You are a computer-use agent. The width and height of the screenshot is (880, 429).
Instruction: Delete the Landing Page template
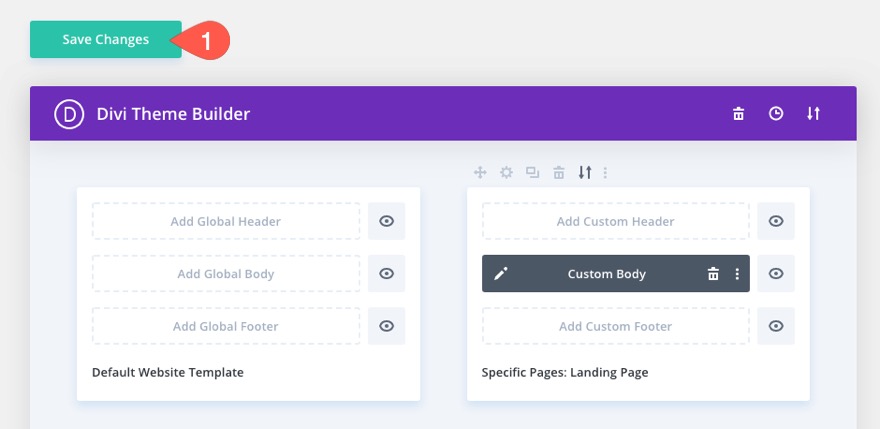click(x=559, y=173)
